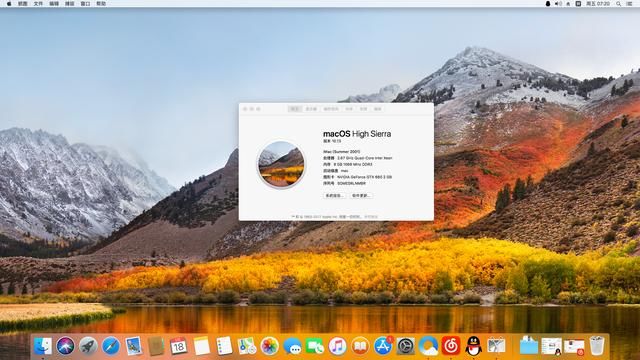Open the Mail stamp icon in dock

tap(133, 346)
